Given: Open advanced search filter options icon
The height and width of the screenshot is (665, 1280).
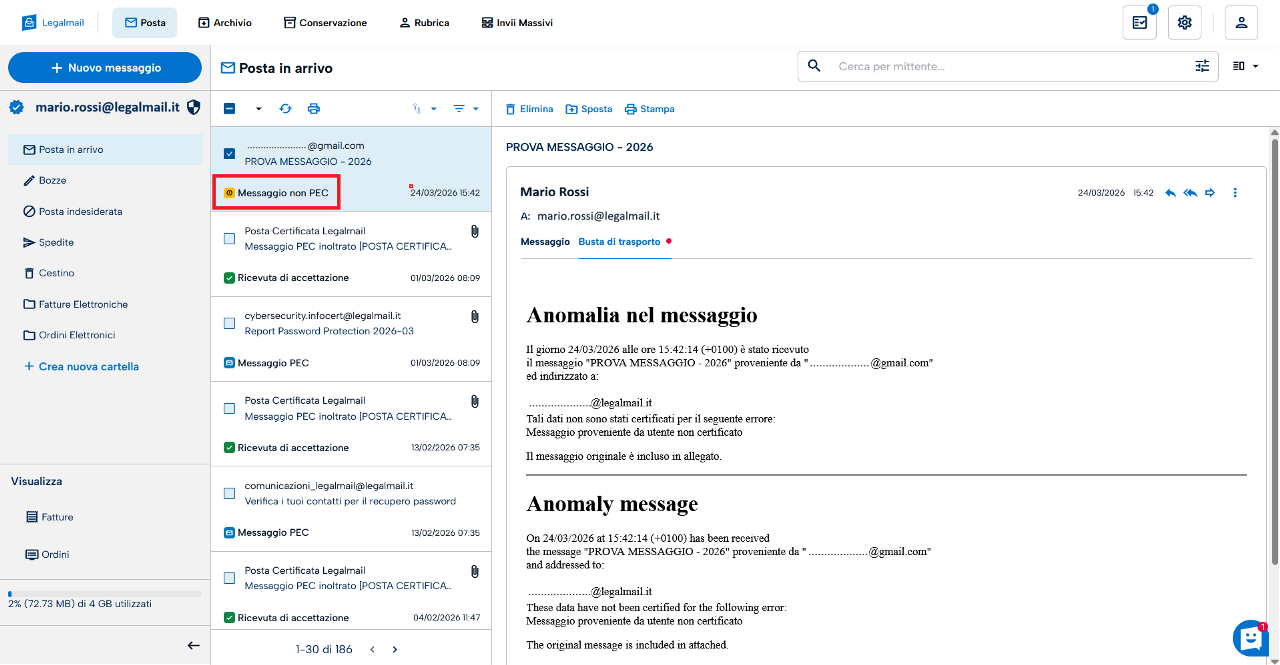Looking at the screenshot, I should (1202, 66).
